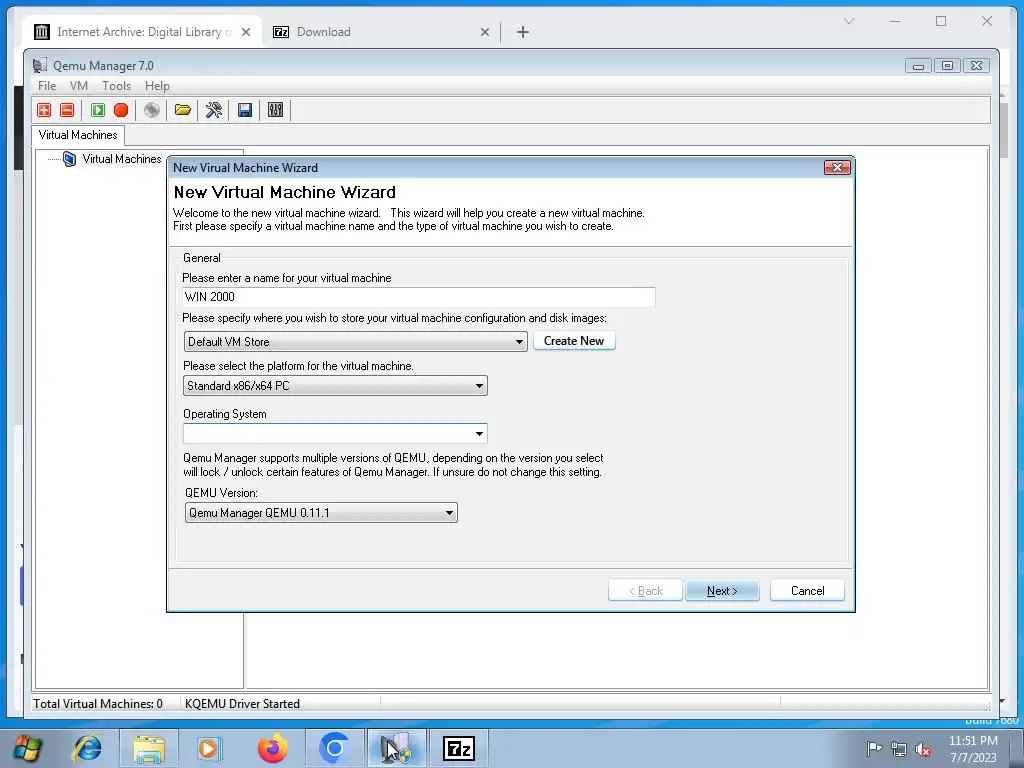The width and height of the screenshot is (1024, 768).
Task: Open the Help menu
Action: point(157,86)
